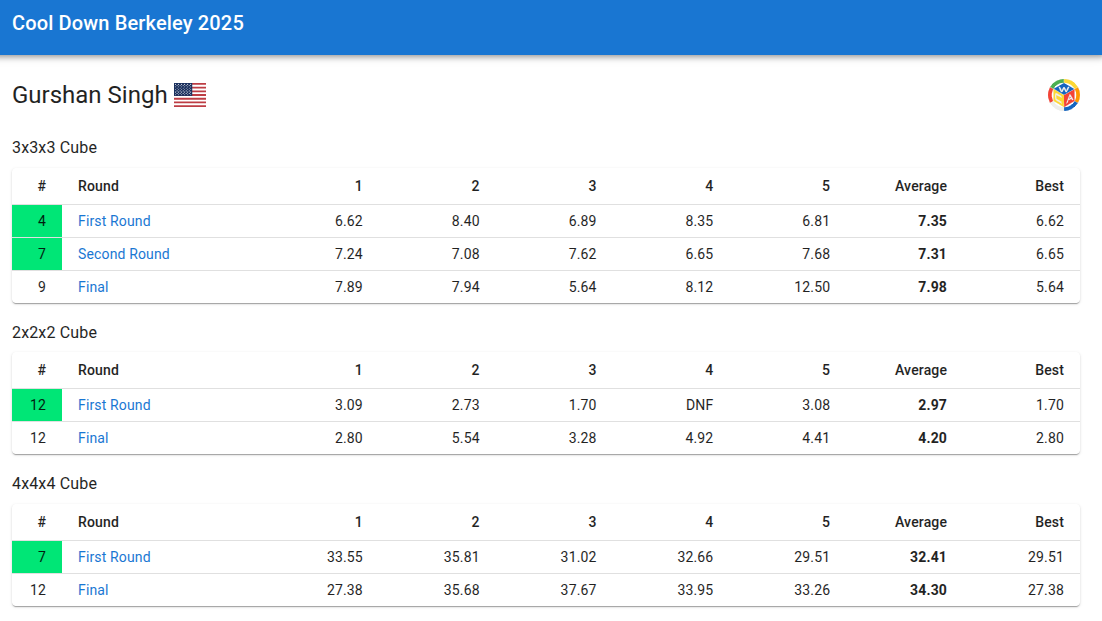Screen dimensions: 1102x621
Task: Click the 3x3x3 Cube section heading
Action: pos(54,148)
